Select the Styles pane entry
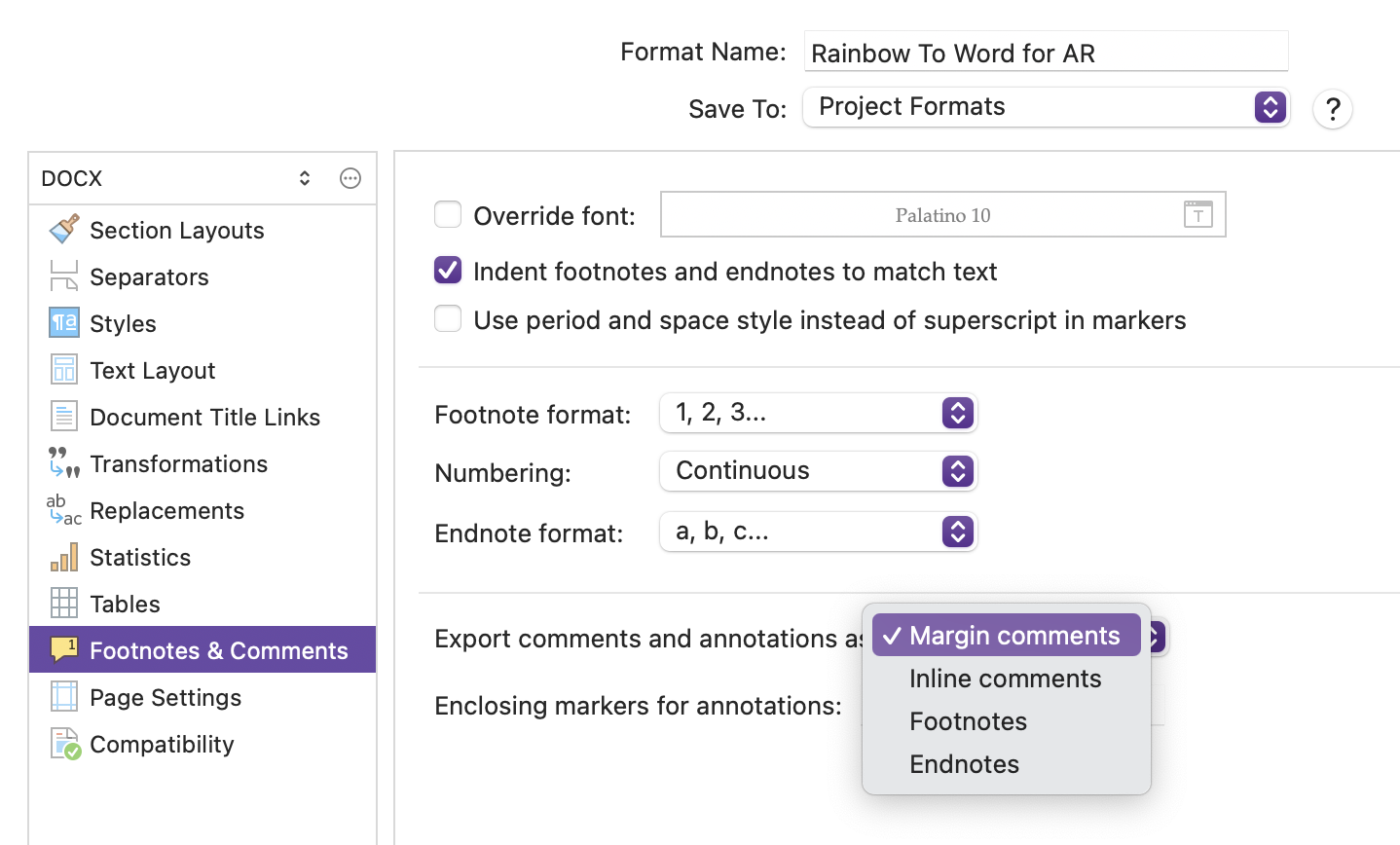 (x=203, y=323)
